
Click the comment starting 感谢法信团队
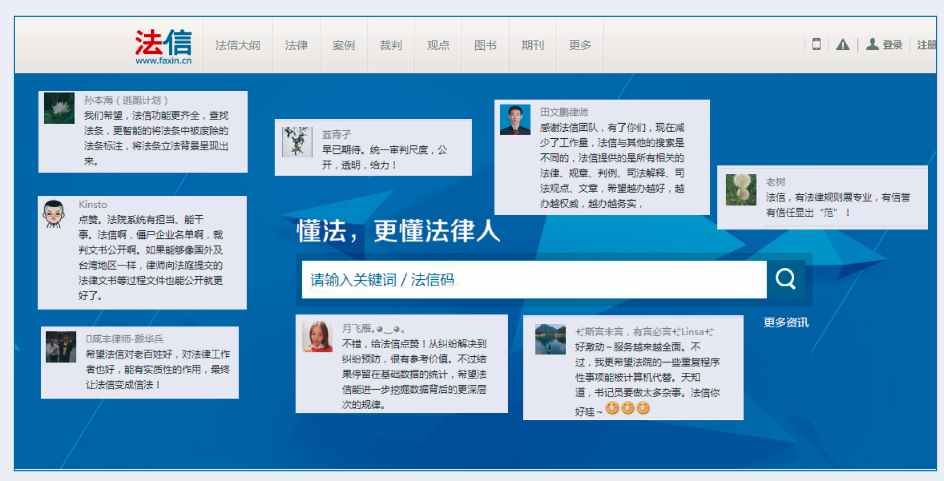(612, 166)
